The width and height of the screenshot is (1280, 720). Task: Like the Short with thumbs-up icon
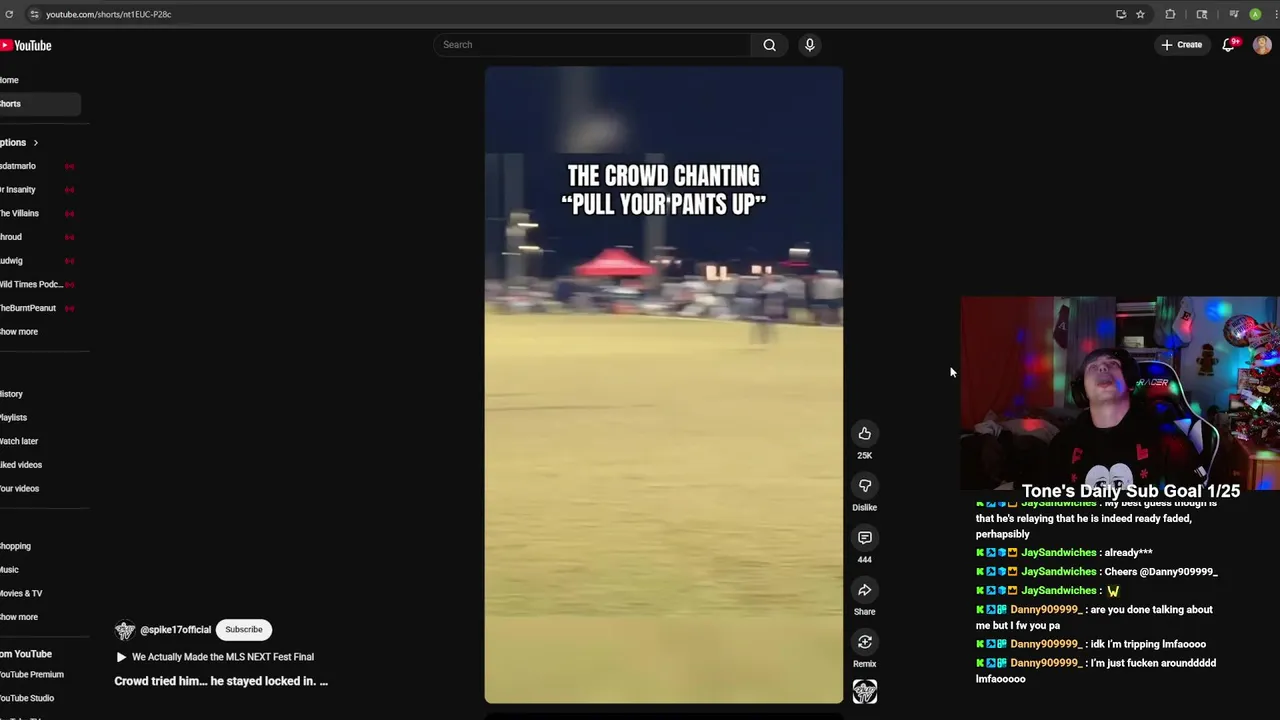[x=865, y=433]
